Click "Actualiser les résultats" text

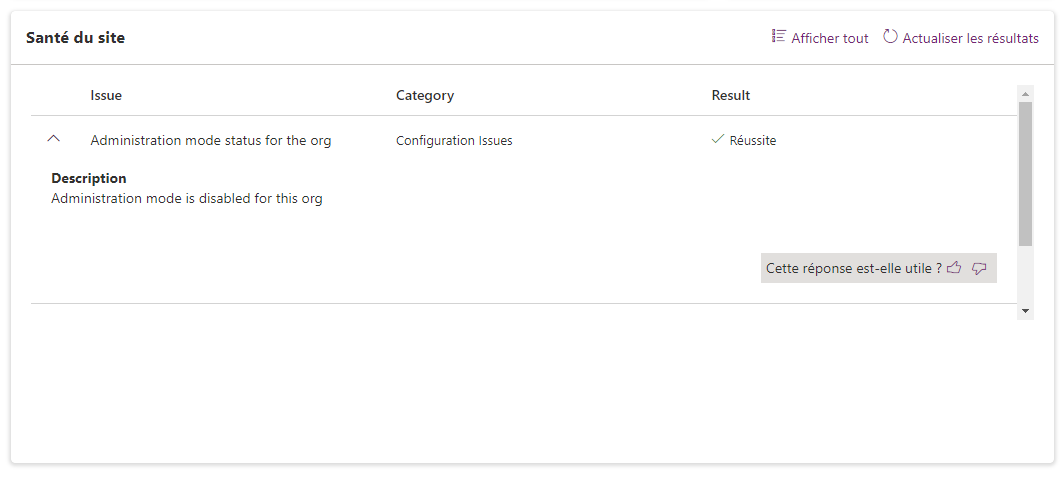(970, 39)
